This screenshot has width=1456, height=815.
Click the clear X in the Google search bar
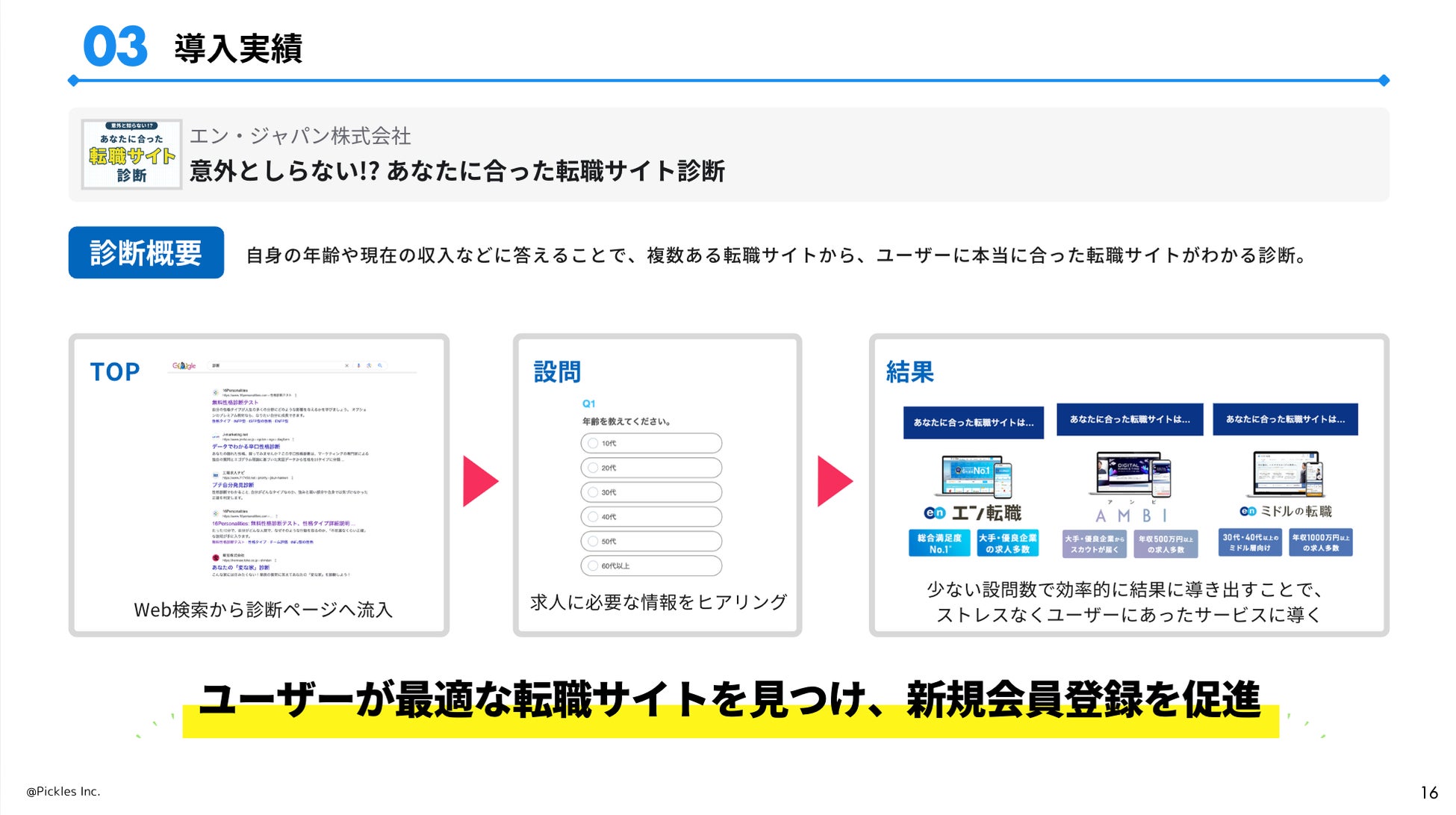pyautogui.click(x=346, y=366)
